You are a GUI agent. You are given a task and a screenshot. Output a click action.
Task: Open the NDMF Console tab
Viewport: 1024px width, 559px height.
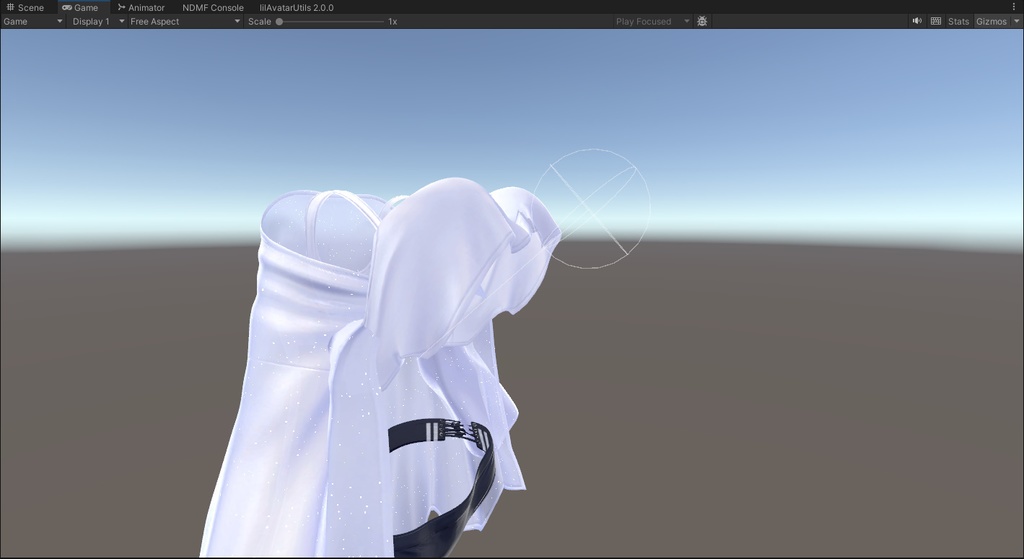[x=213, y=7]
